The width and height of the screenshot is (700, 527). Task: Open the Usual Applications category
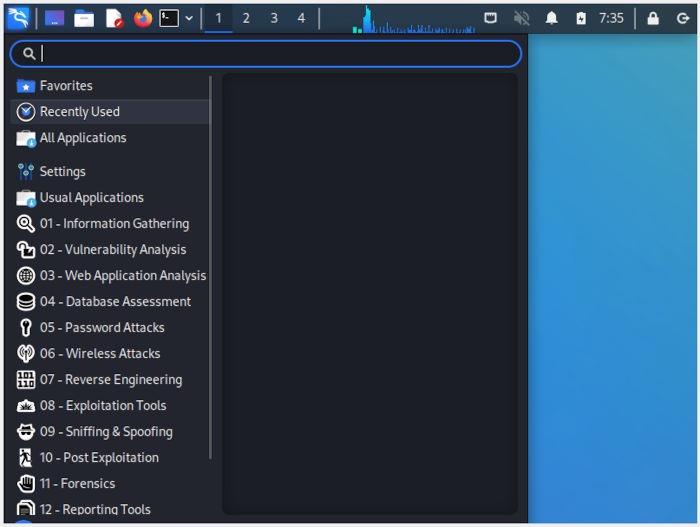click(110, 197)
